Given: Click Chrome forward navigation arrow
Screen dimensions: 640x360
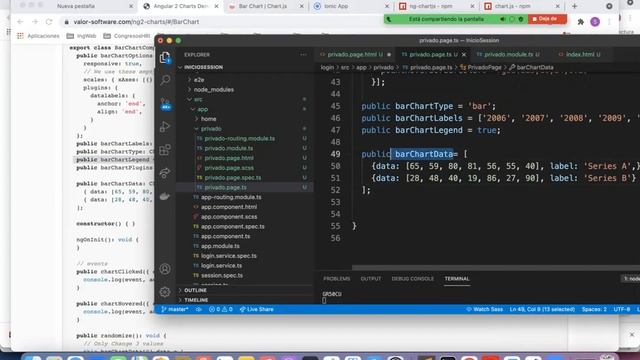Looking at the screenshot, I should [x=35, y=22].
